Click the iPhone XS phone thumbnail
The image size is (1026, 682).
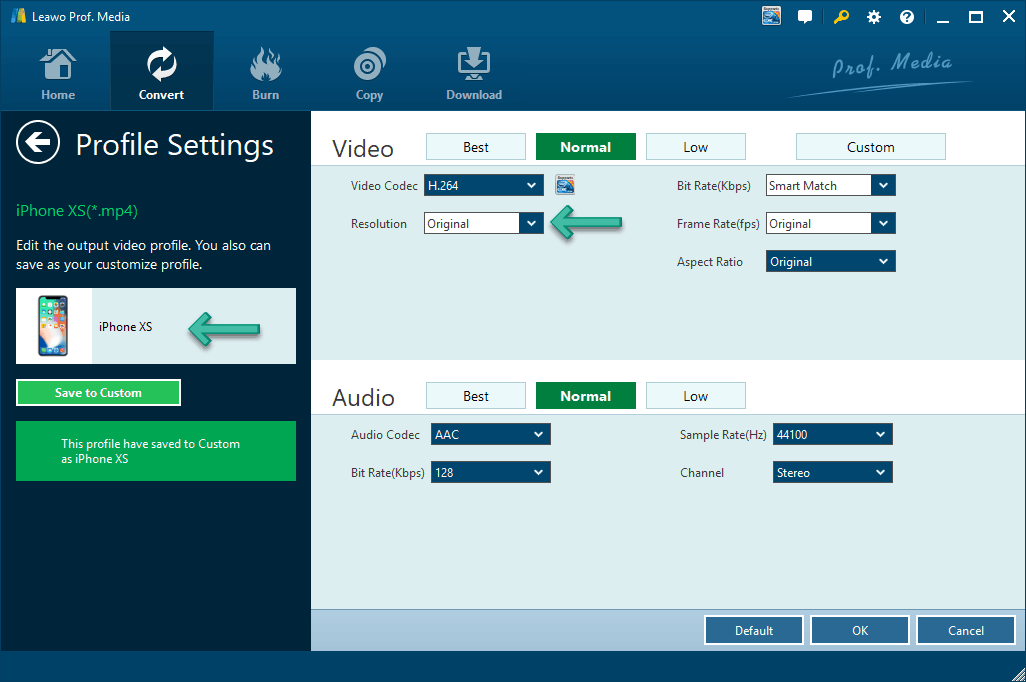pos(53,326)
